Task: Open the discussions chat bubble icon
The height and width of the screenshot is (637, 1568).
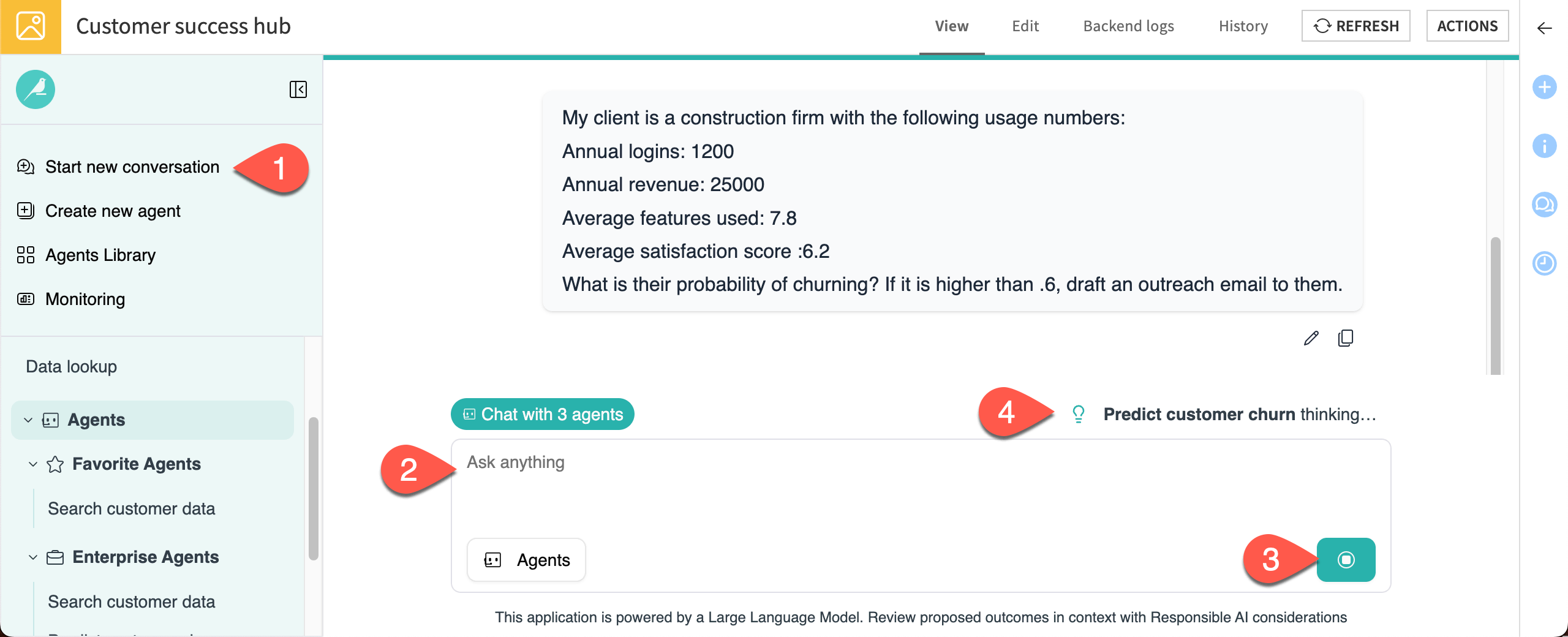Action: coord(1544,205)
